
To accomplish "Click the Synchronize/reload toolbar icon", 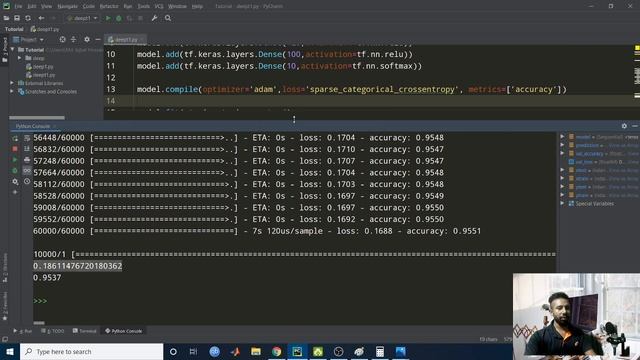I will [28, 18].
